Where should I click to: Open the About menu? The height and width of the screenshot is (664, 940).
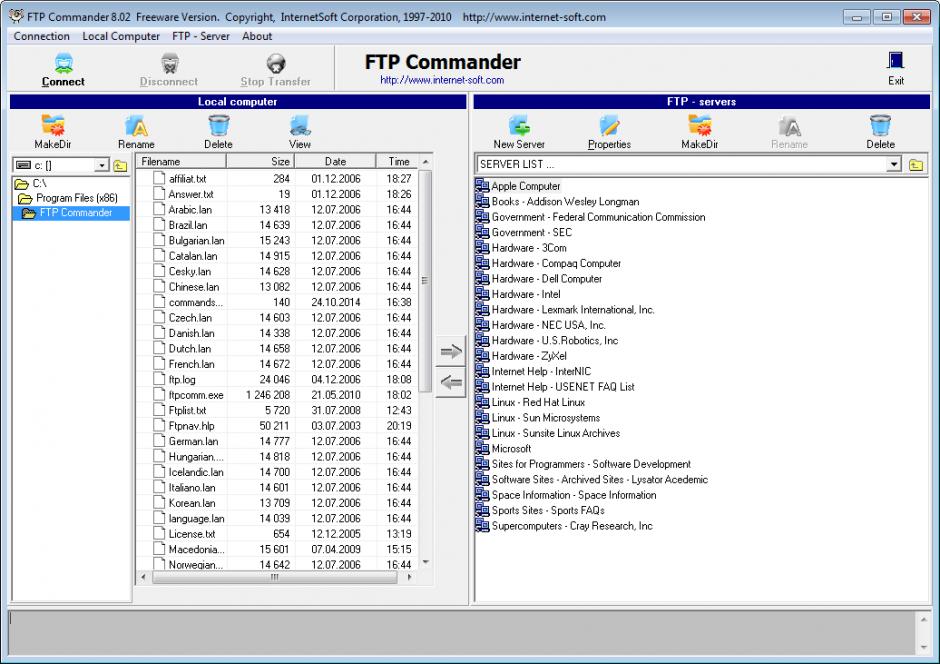click(x=257, y=36)
